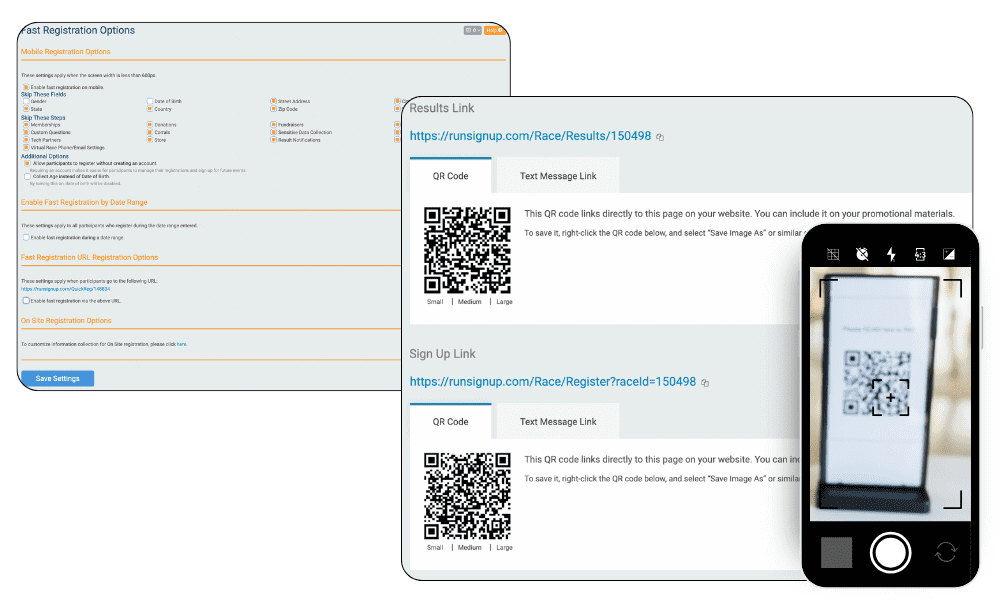Uncheck the Custom Questions checkbox
The width and height of the screenshot is (1000, 600).
pyautogui.click(x=26, y=132)
